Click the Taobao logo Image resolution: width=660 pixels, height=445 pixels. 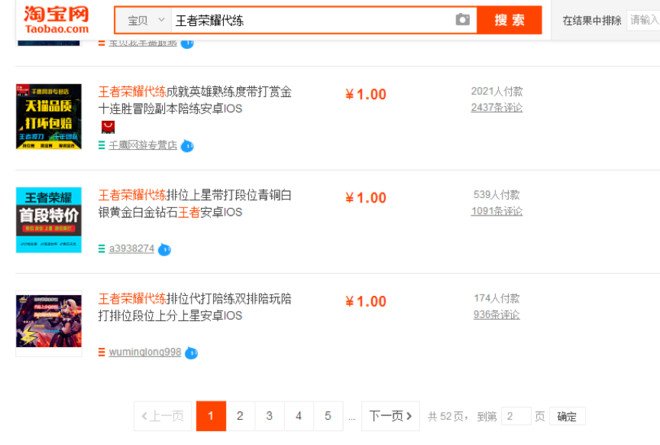tap(56, 20)
